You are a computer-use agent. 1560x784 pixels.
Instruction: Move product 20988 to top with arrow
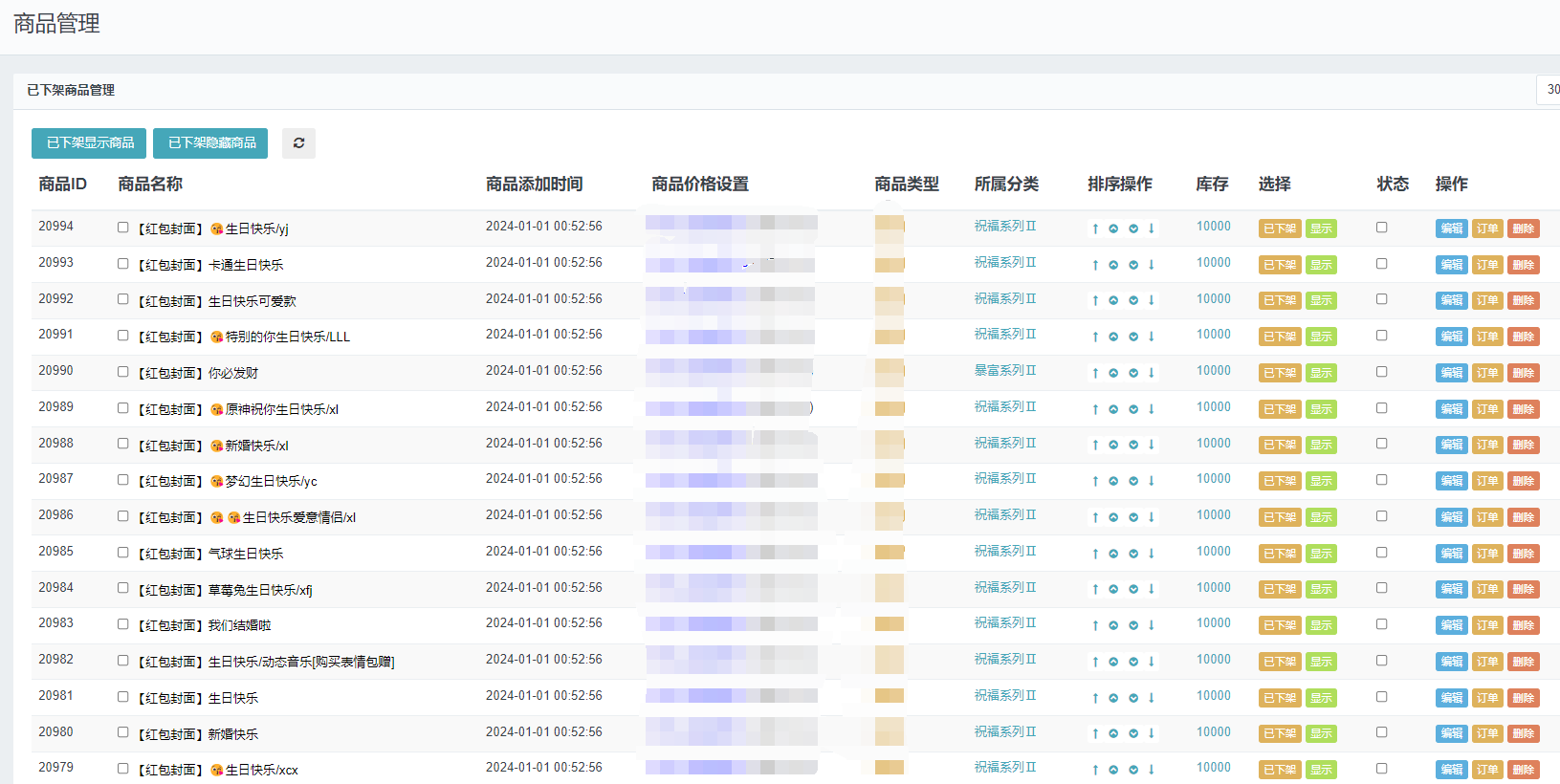1095,445
